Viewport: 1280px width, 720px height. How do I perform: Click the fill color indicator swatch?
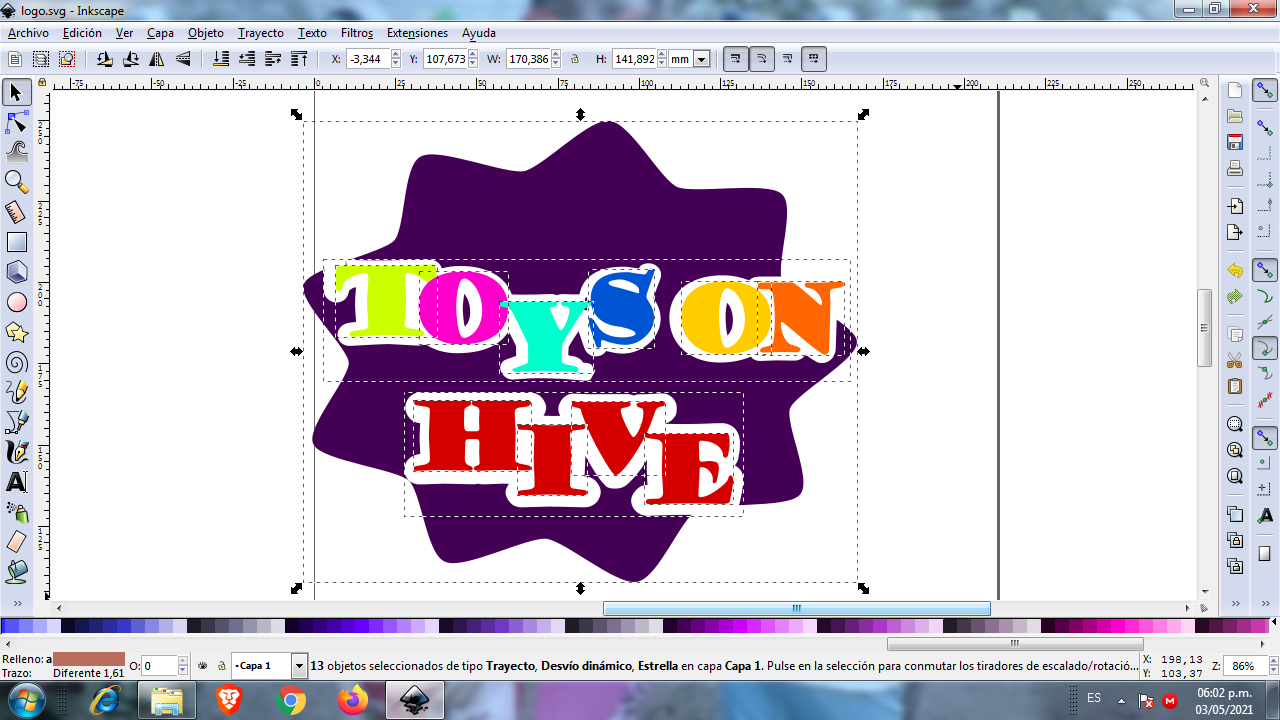pos(89,659)
